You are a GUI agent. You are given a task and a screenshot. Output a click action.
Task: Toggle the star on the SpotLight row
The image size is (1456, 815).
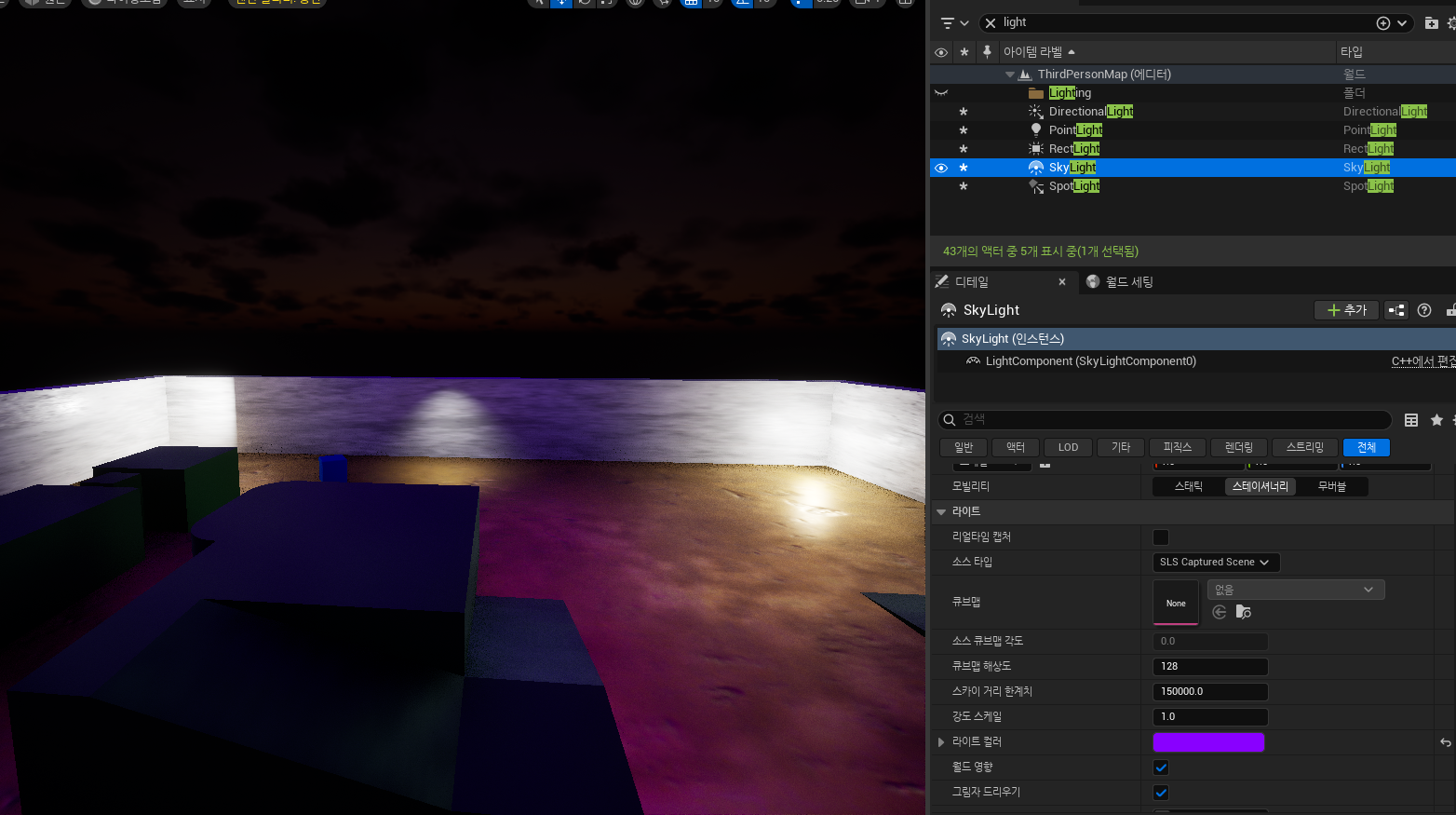[x=964, y=186]
